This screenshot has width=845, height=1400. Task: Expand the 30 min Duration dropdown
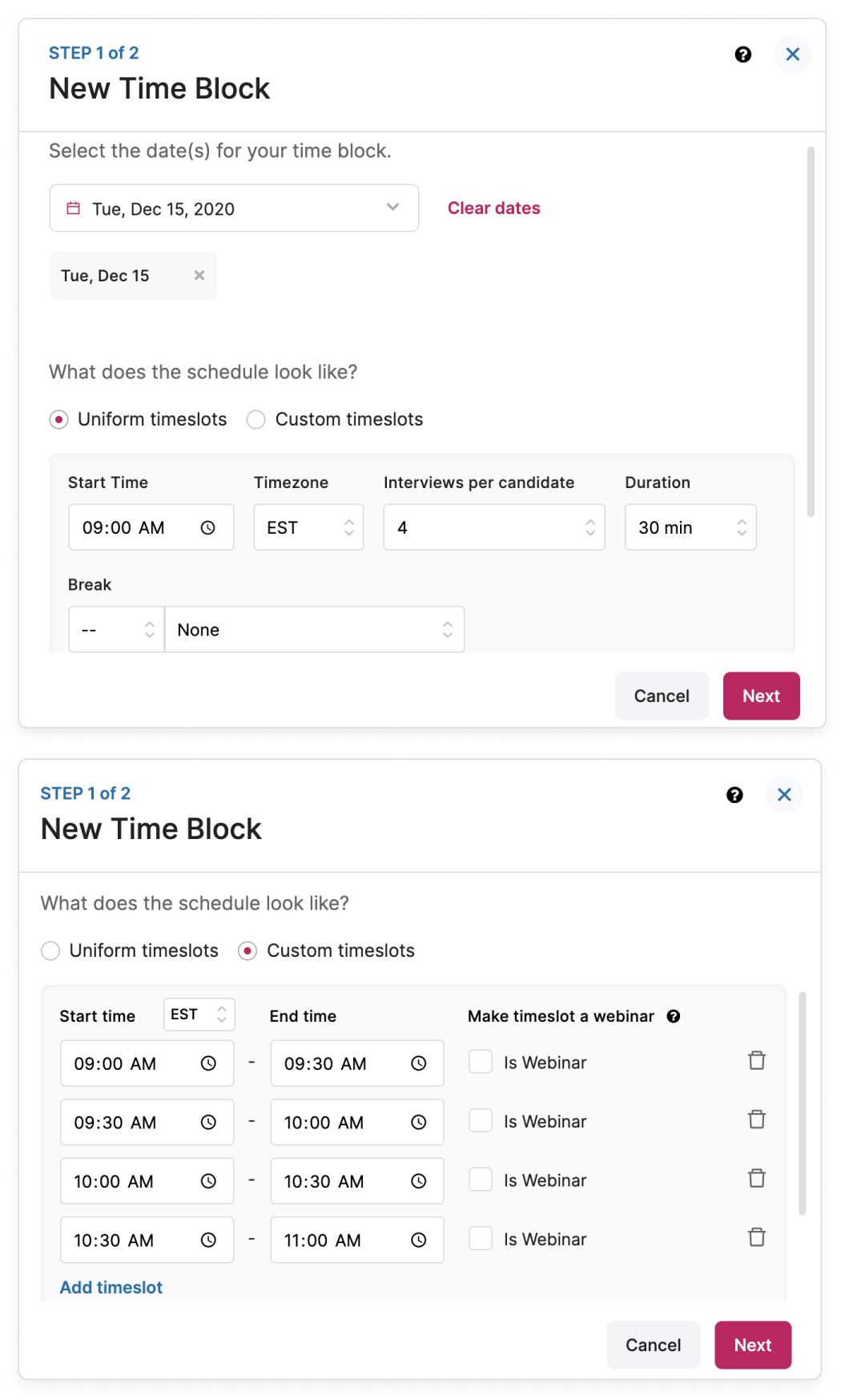[x=690, y=527]
